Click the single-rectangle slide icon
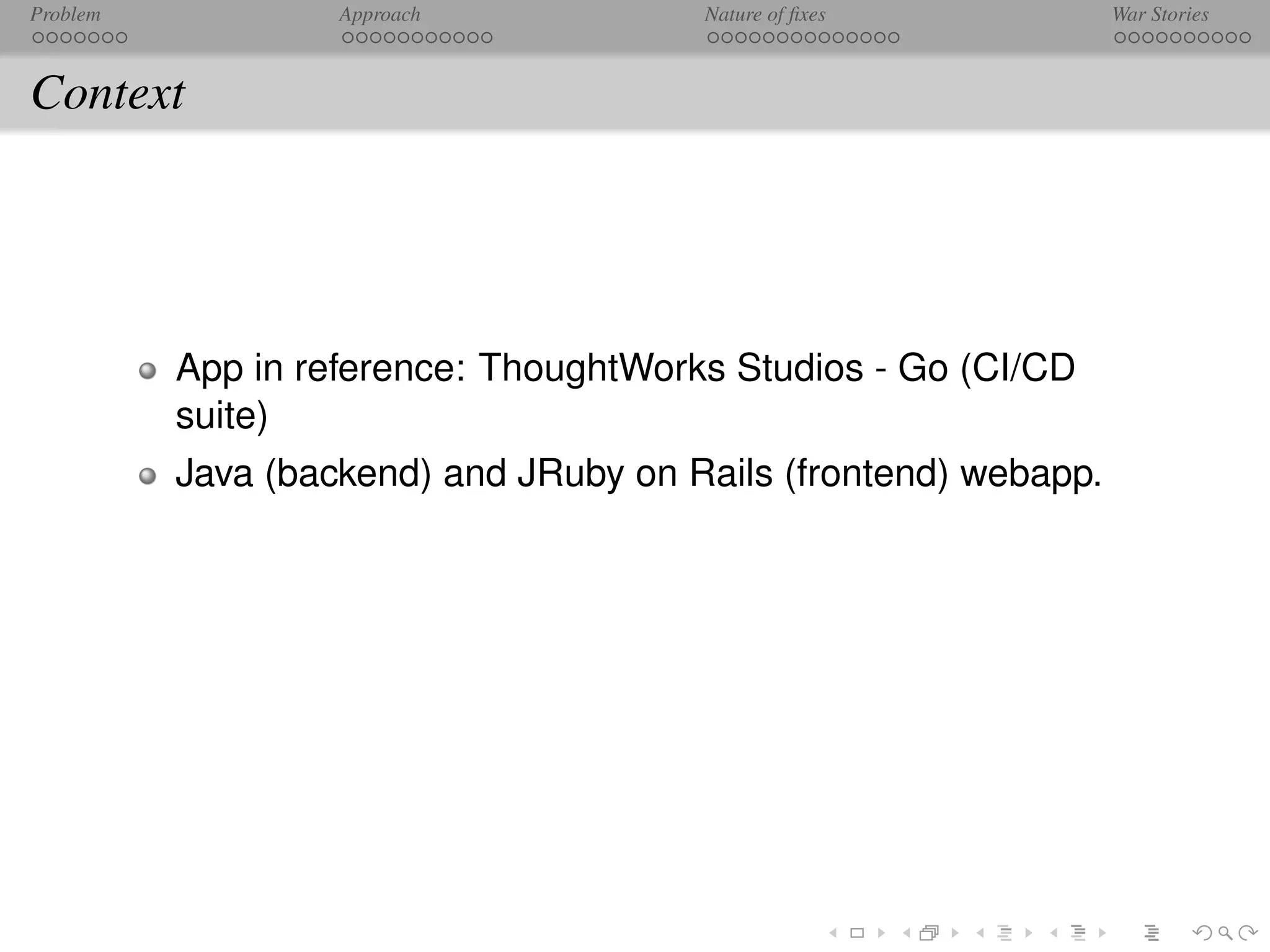This screenshot has width=1270, height=952. 857,933
